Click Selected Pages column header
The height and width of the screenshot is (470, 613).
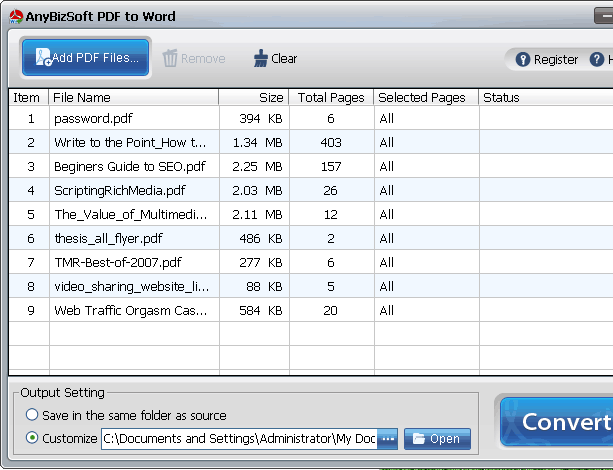coord(426,97)
